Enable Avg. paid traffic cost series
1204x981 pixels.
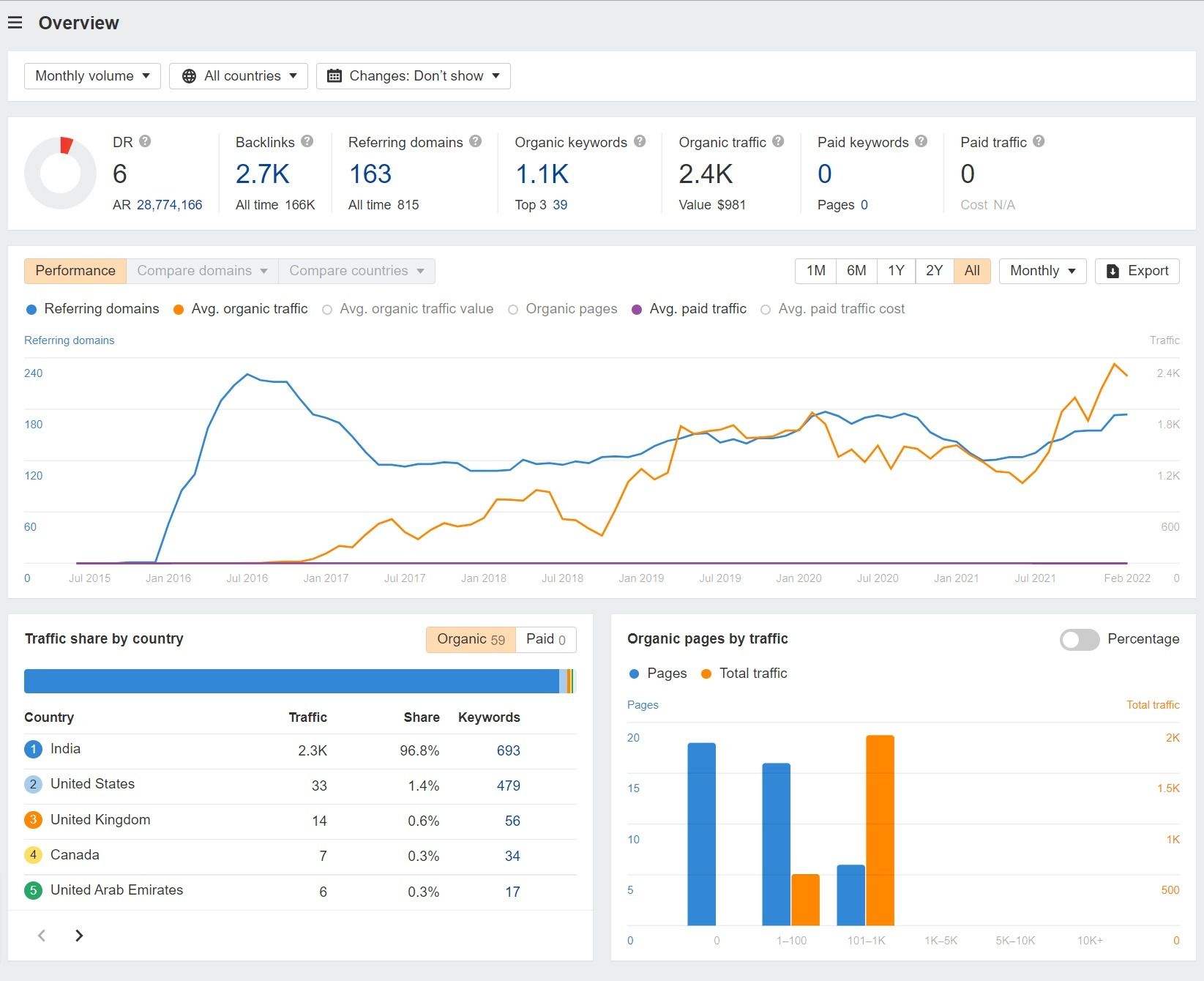833,309
